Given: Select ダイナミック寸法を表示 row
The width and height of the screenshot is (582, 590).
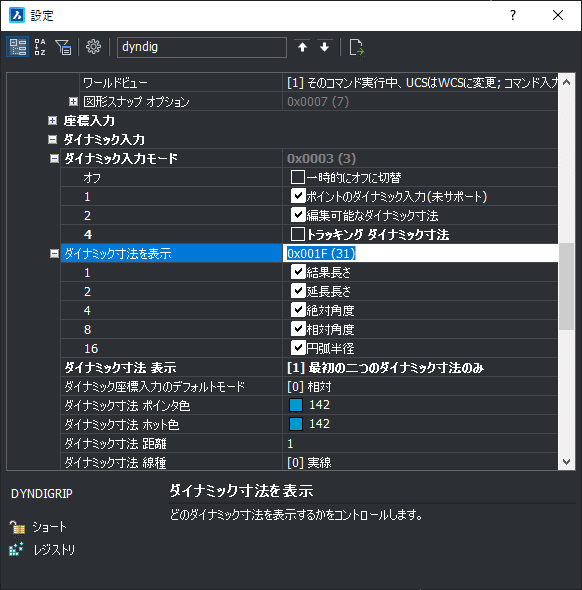Looking at the screenshot, I should click(x=171, y=253).
